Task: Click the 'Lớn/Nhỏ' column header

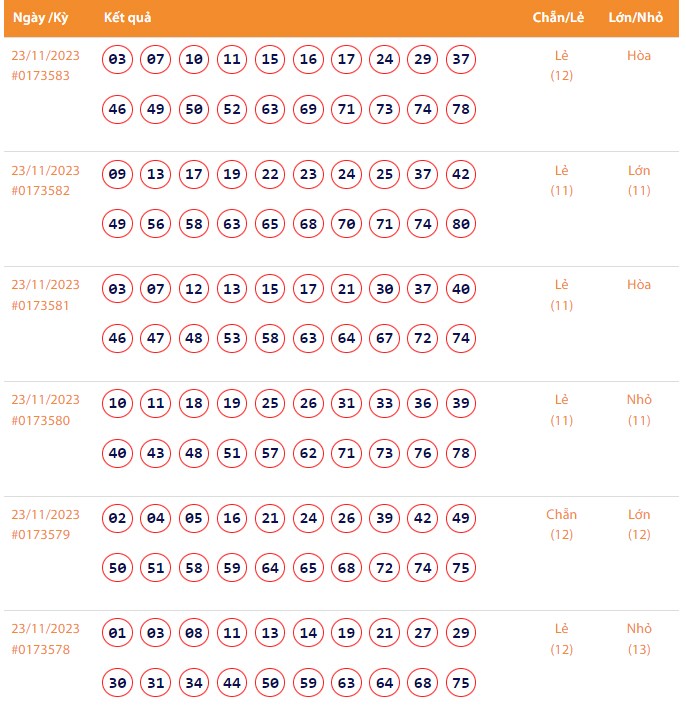Action: click(635, 18)
